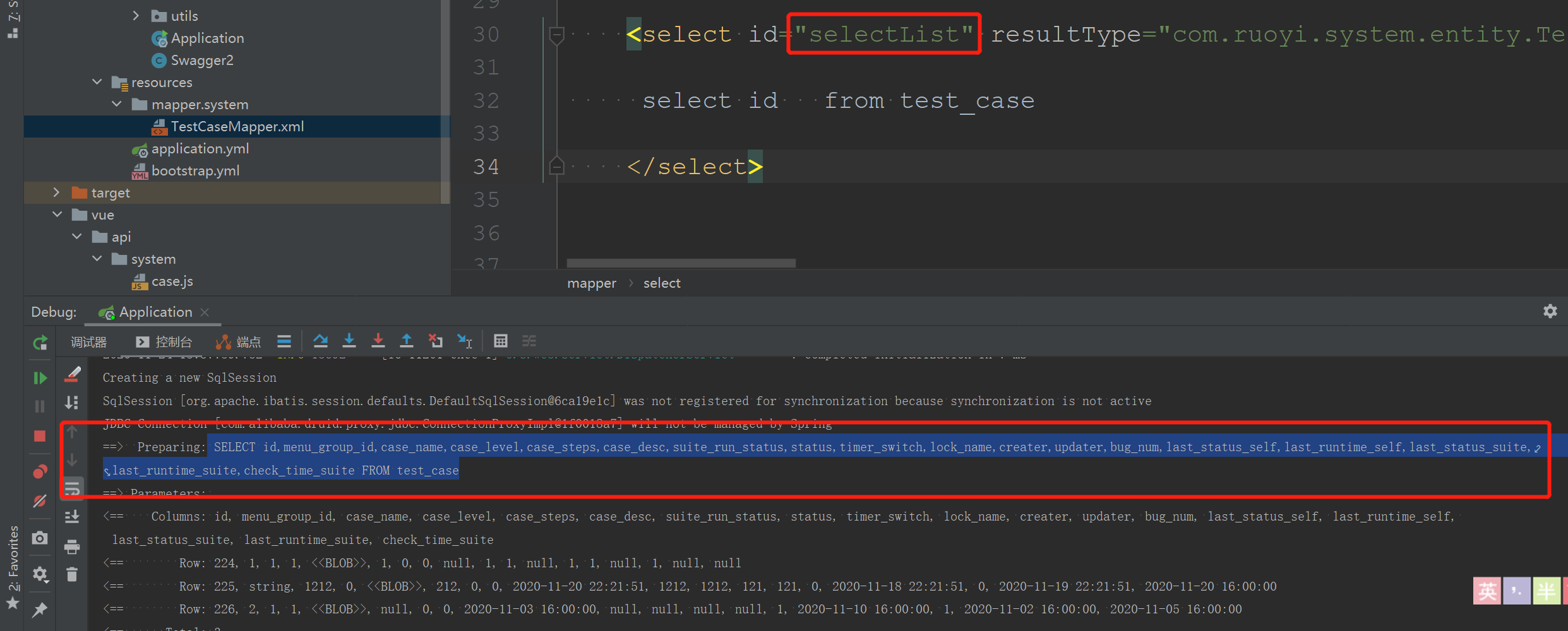Click the editor horizontal scrollbar
The height and width of the screenshot is (631, 1568).
tap(681, 262)
